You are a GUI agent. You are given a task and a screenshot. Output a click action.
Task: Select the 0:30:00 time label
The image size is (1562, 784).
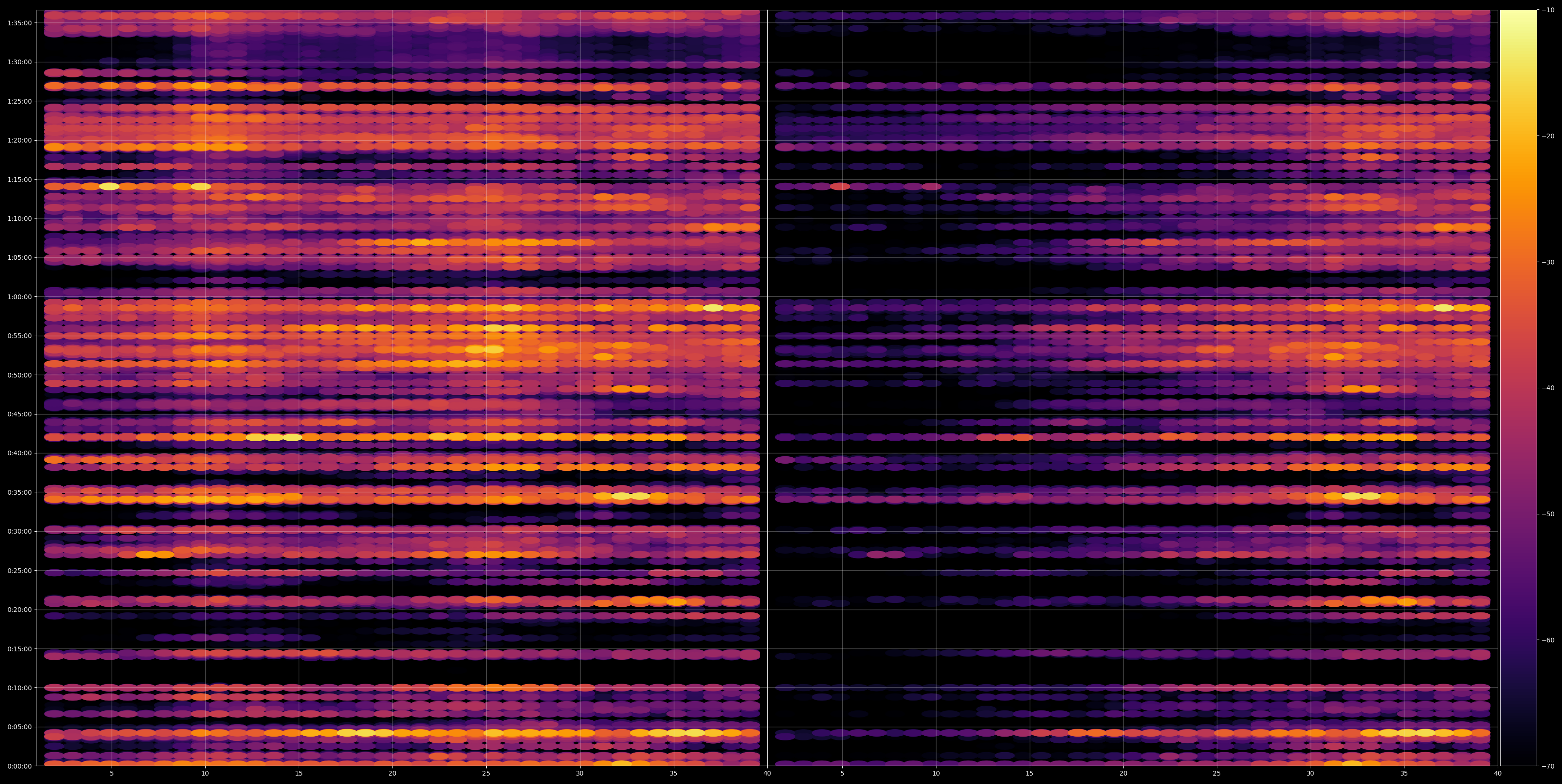click(20, 531)
